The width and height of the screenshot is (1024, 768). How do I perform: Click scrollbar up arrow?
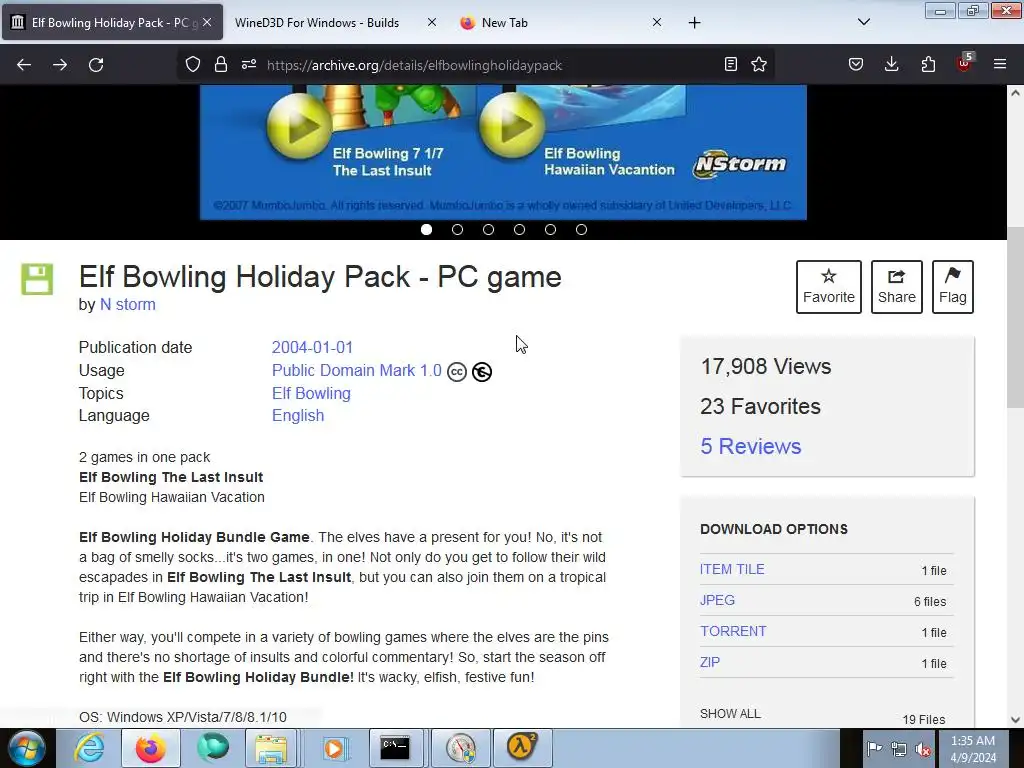(x=1015, y=93)
